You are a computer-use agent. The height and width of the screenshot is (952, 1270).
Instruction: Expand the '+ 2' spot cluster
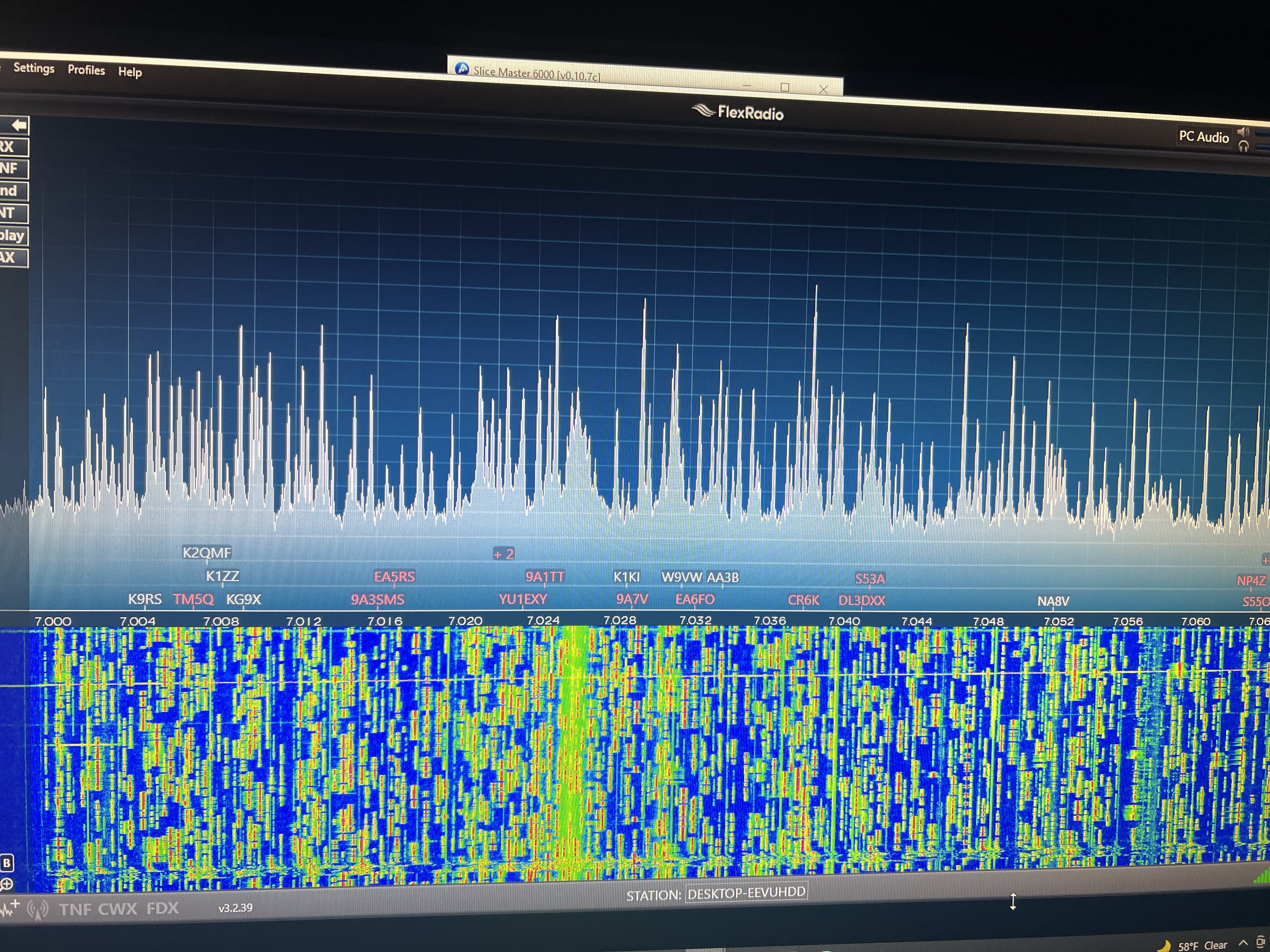(x=504, y=554)
